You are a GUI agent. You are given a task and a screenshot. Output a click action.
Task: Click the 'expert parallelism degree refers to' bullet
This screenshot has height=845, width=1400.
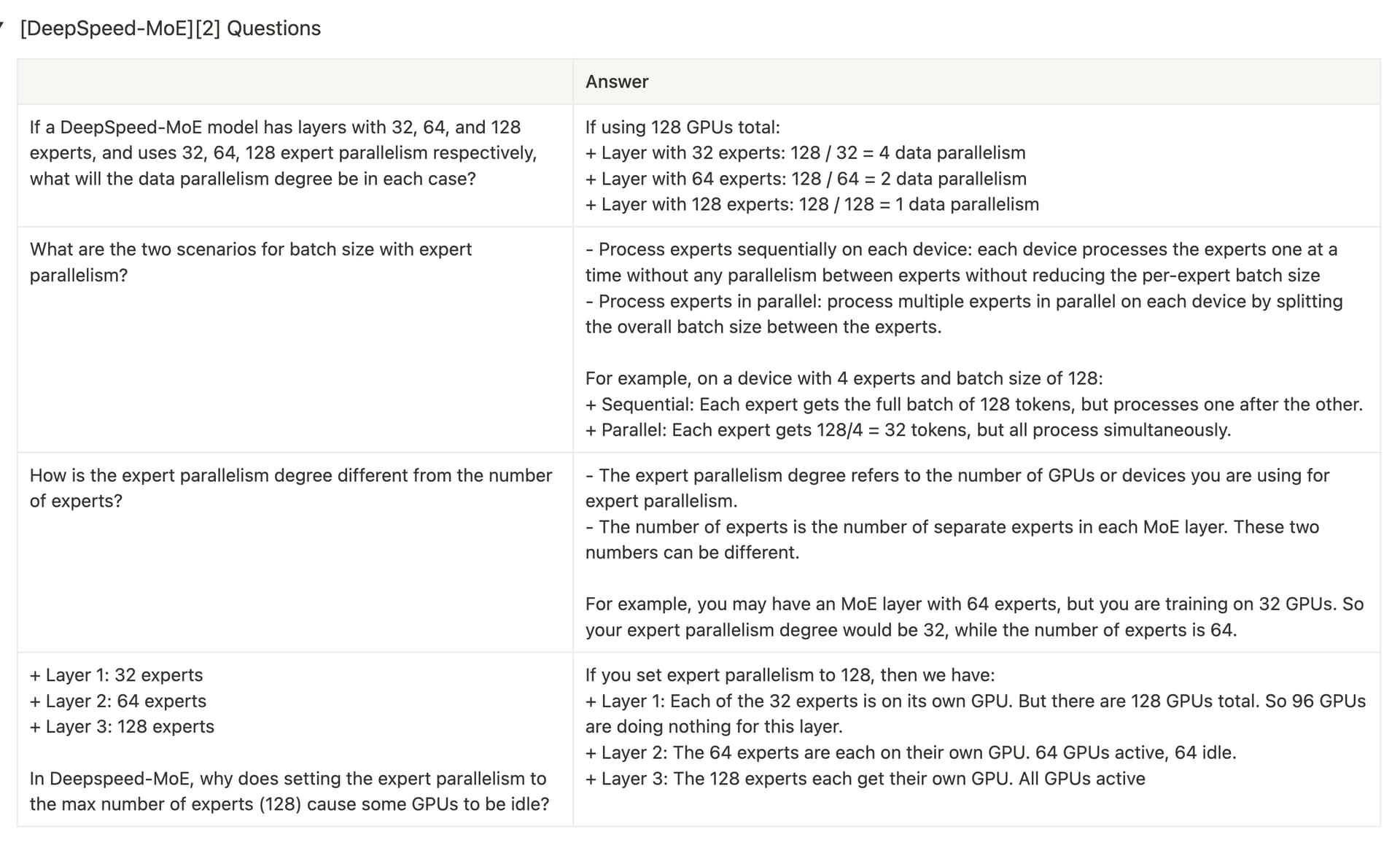(957, 488)
